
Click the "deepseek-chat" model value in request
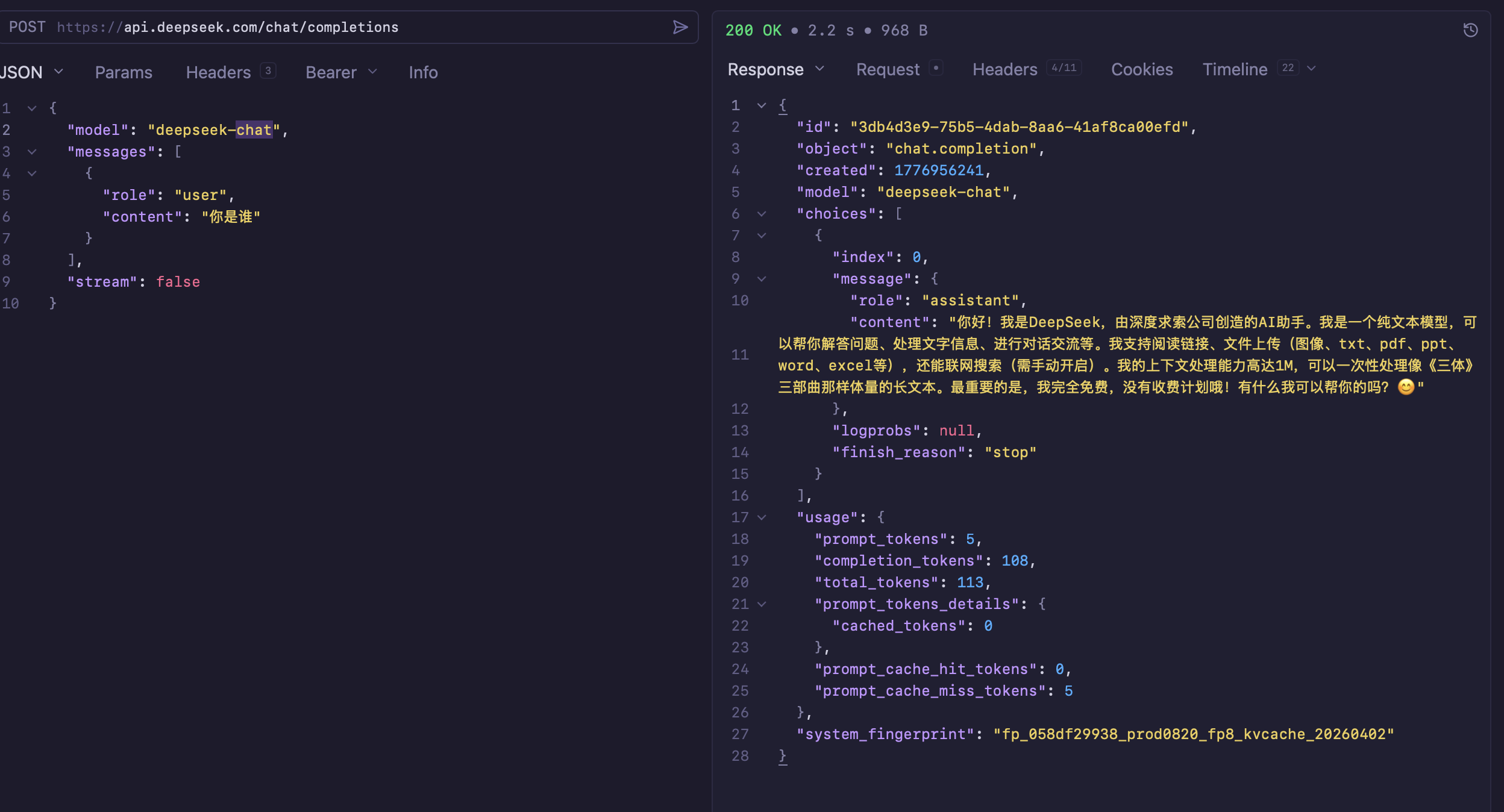[x=214, y=130]
